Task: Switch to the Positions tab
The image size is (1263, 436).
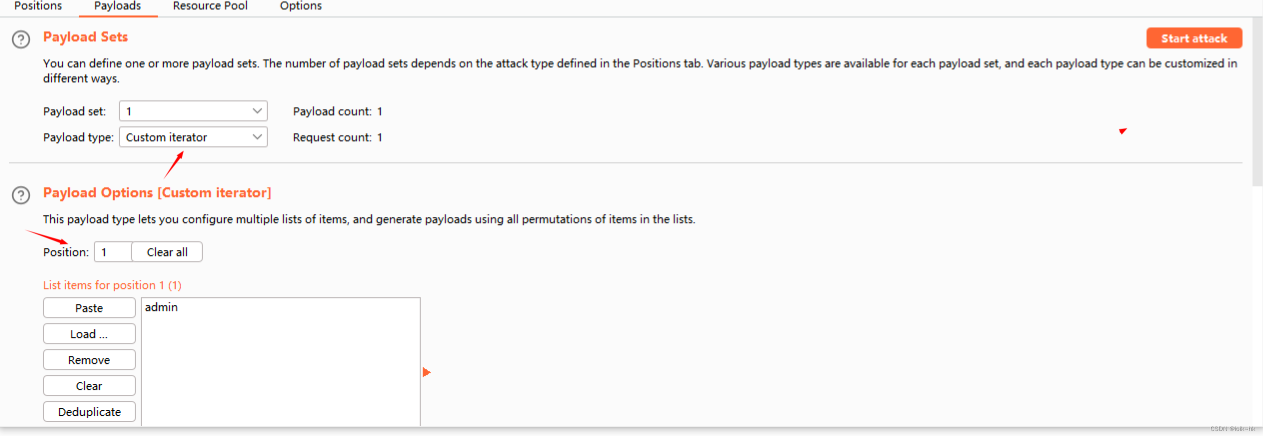Action: click(37, 6)
